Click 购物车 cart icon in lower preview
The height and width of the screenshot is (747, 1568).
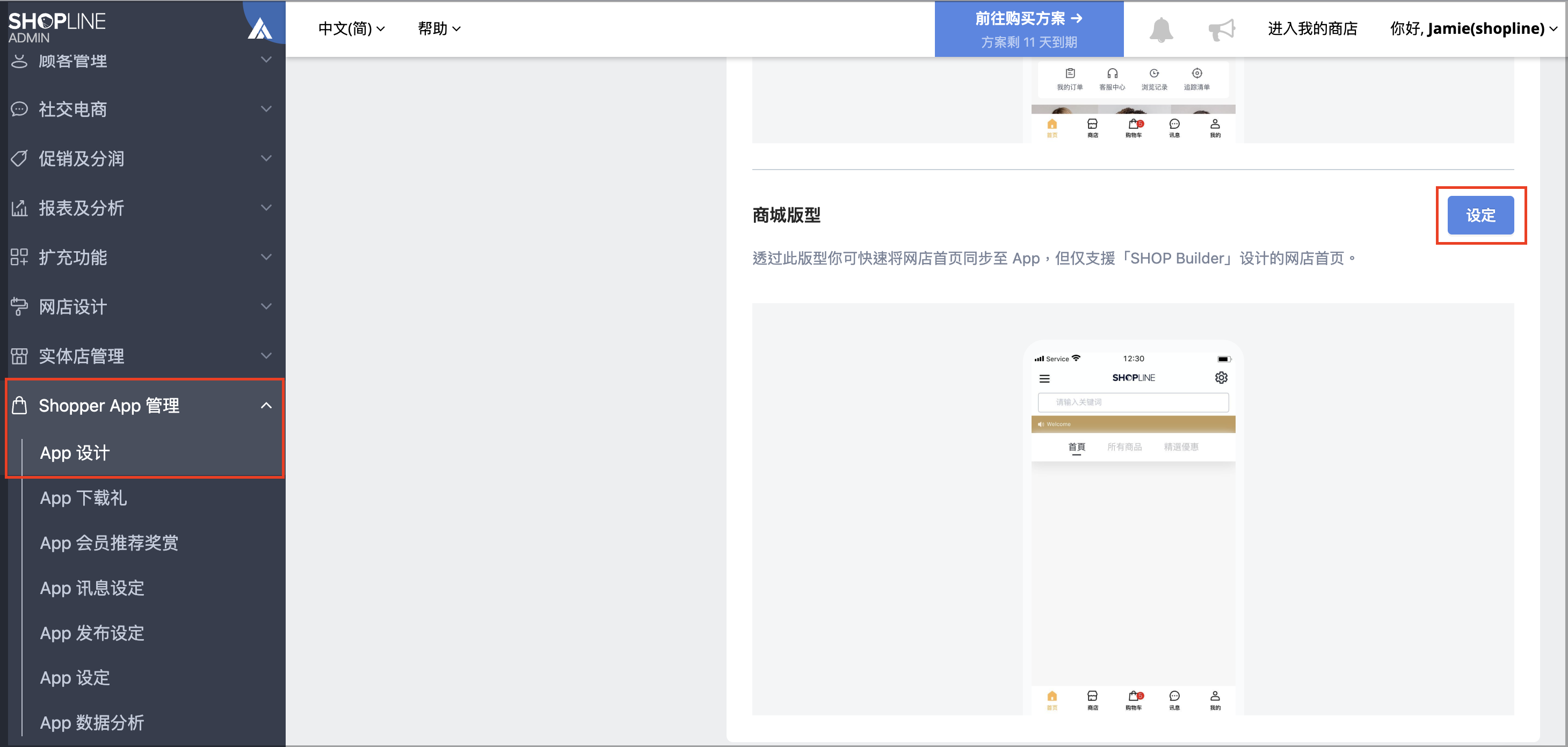click(x=1134, y=700)
